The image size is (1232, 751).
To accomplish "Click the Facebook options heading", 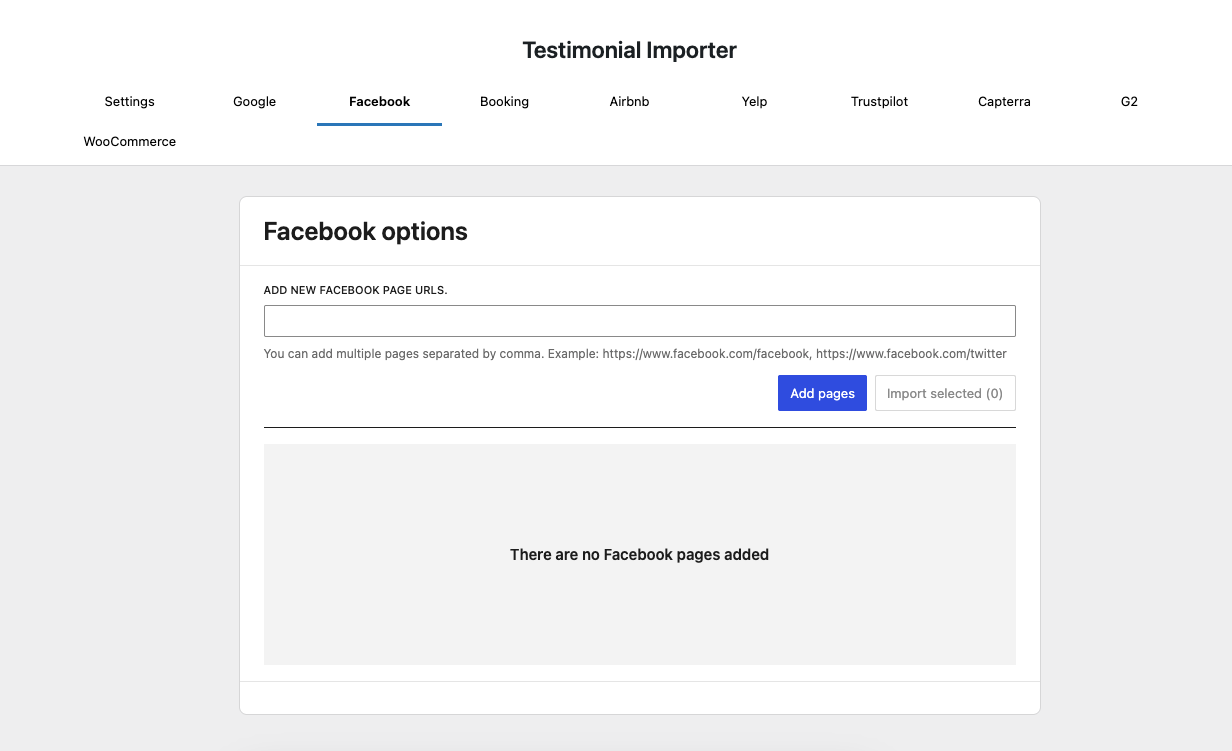I will coord(365,231).
